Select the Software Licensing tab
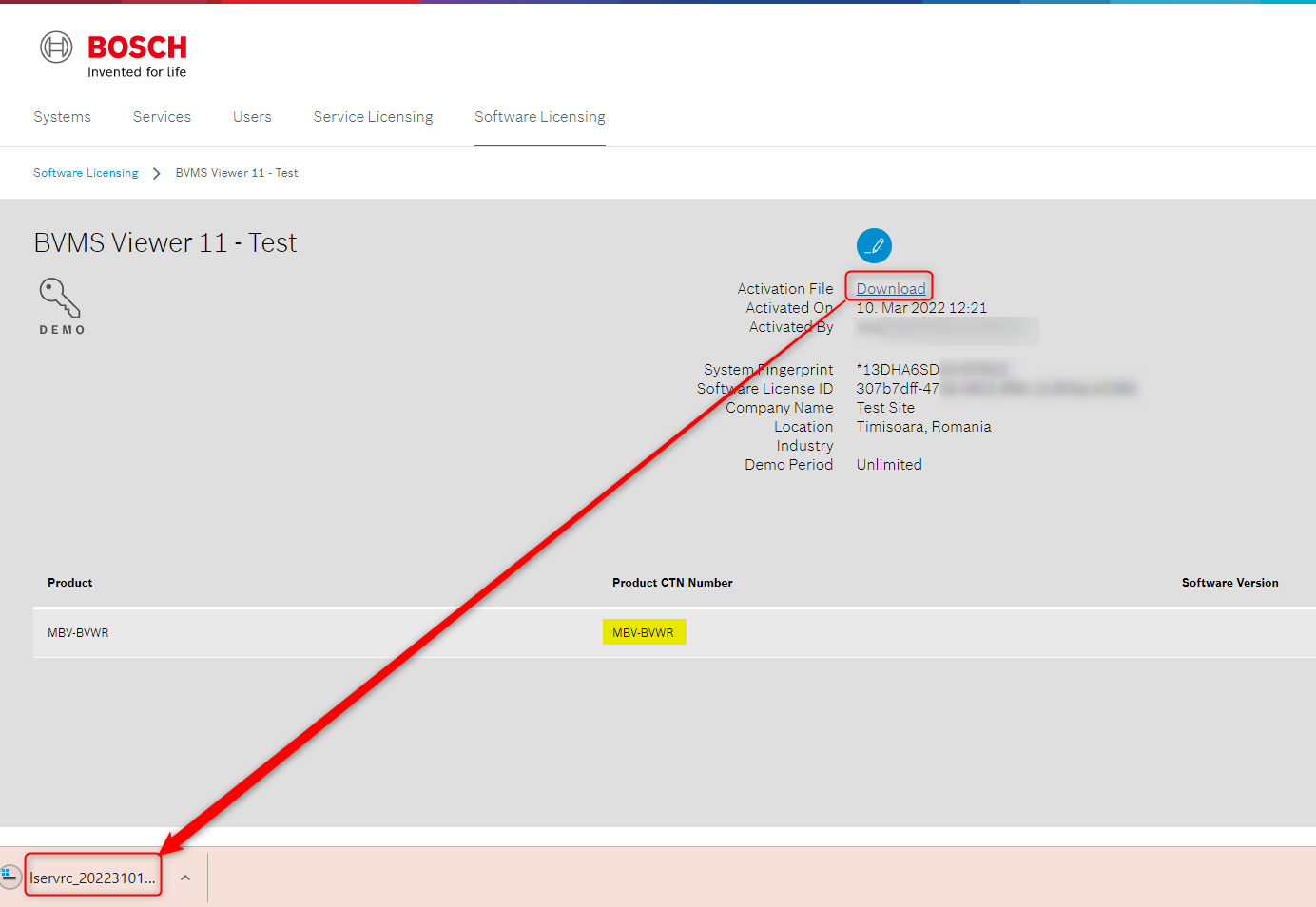Image resolution: width=1316 pixels, height=907 pixels. pyautogui.click(x=539, y=117)
